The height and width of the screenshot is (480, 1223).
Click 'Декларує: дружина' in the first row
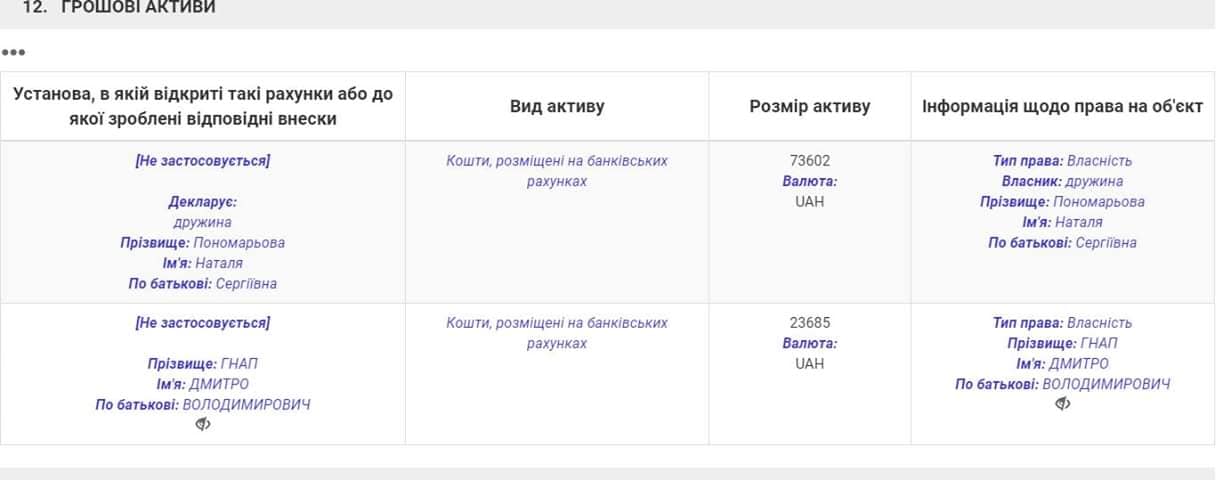click(203, 212)
